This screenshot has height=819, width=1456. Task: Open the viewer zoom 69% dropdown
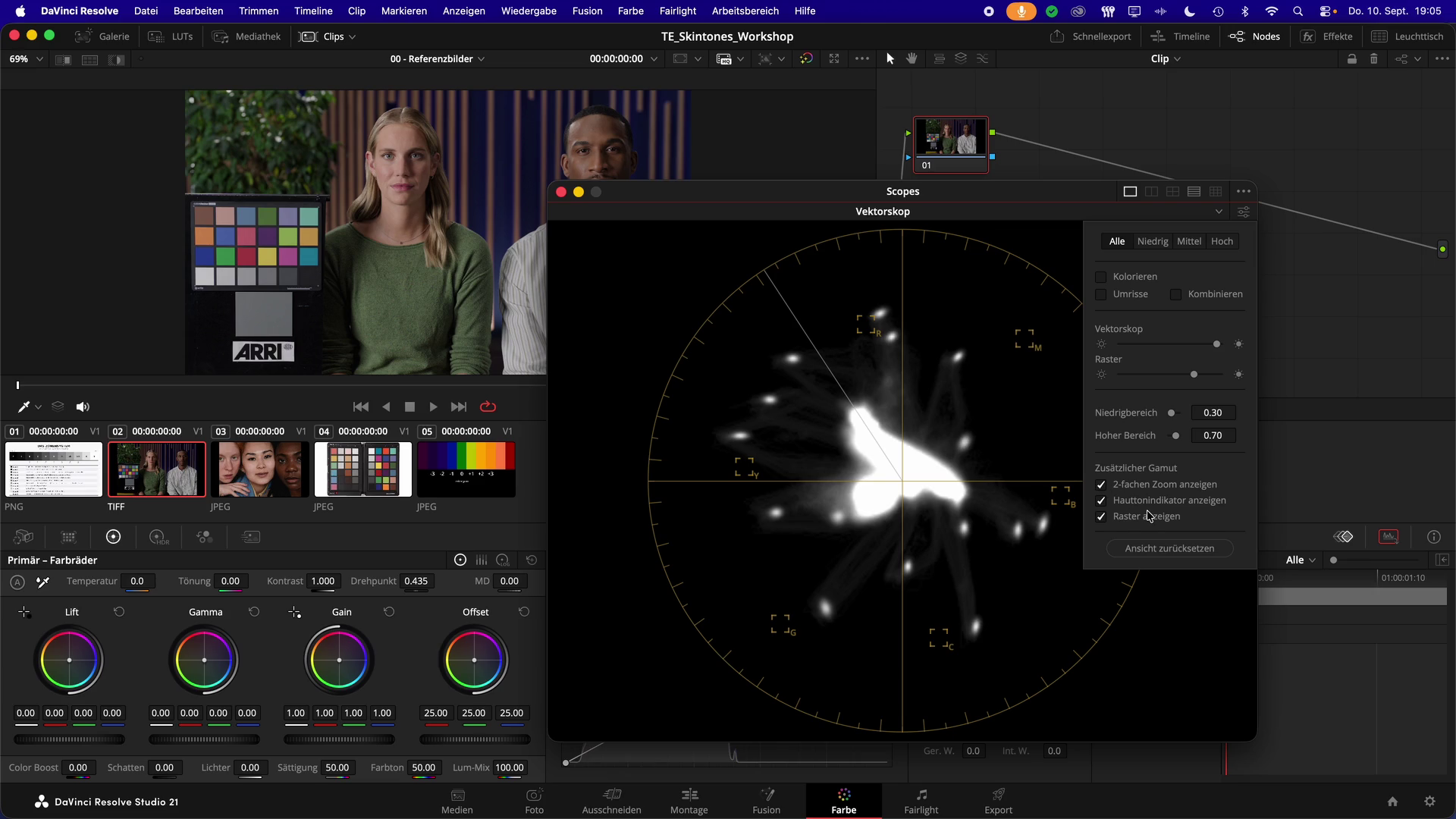pyautogui.click(x=26, y=58)
